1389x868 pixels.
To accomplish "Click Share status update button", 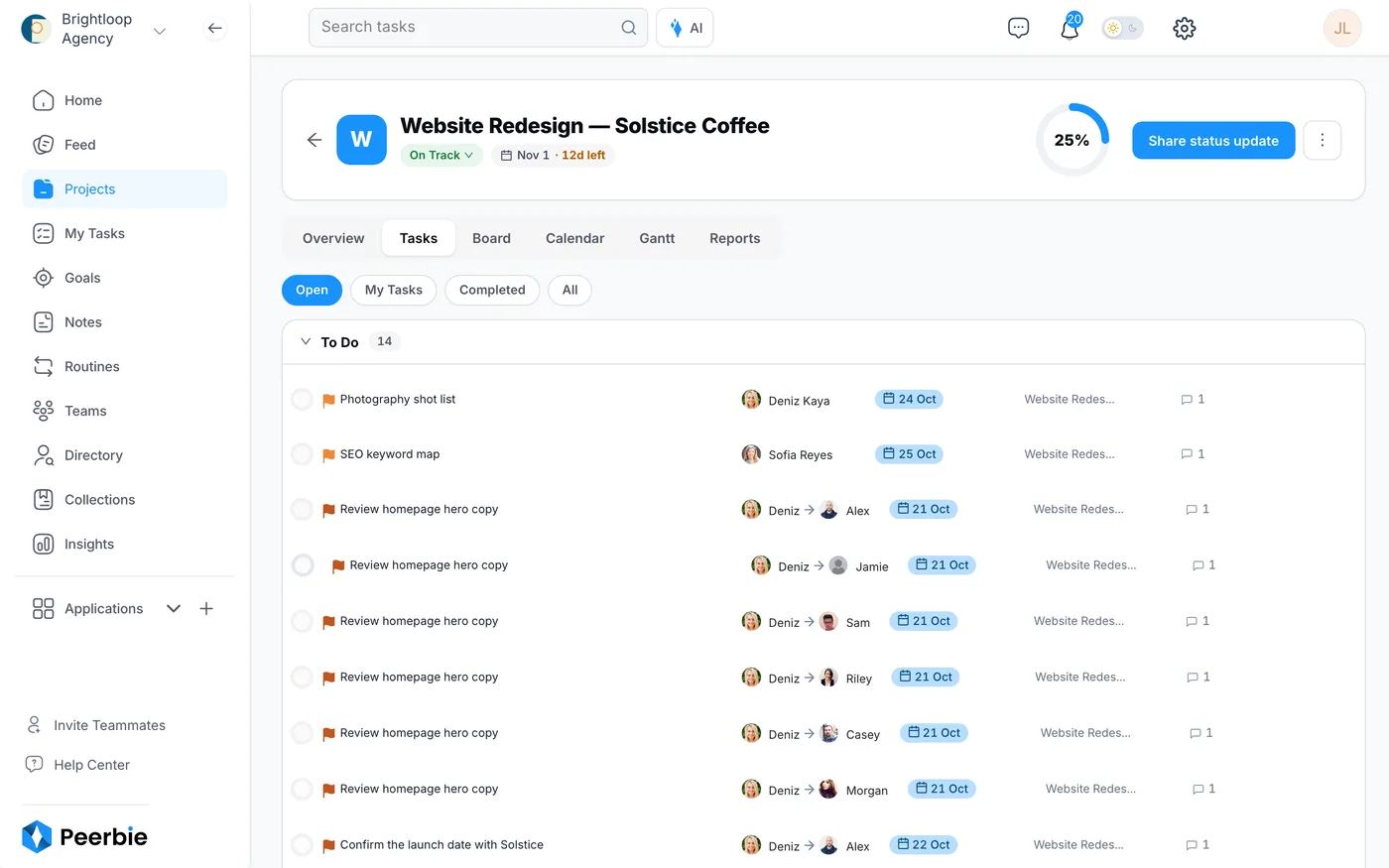I will (1213, 141).
